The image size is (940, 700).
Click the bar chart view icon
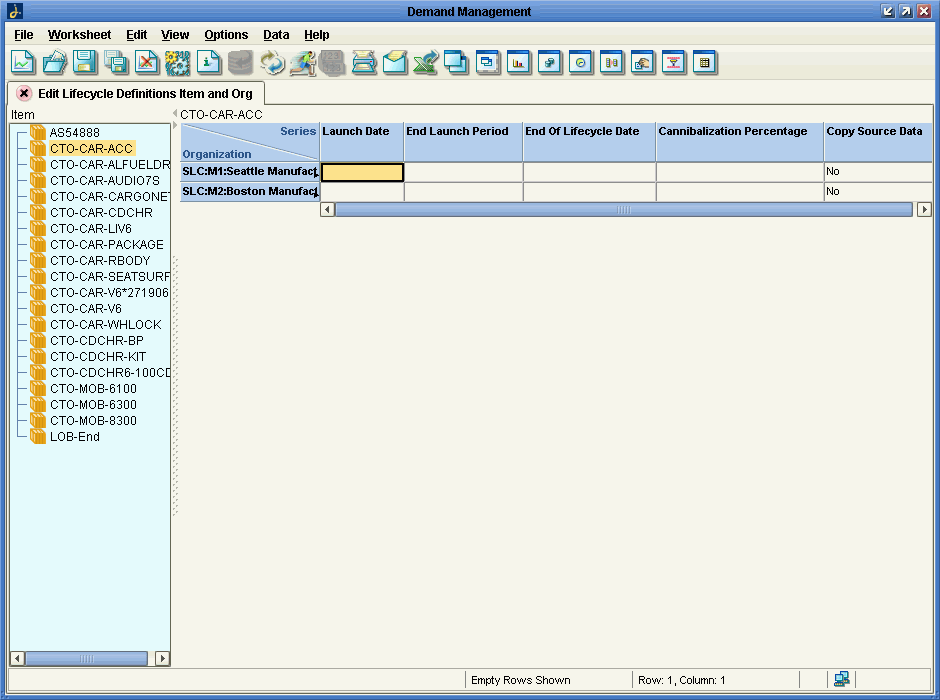pos(519,62)
